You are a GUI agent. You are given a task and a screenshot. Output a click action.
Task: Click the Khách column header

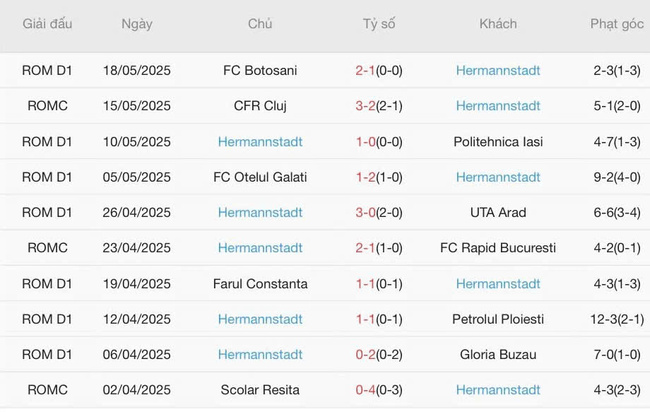click(498, 24)
